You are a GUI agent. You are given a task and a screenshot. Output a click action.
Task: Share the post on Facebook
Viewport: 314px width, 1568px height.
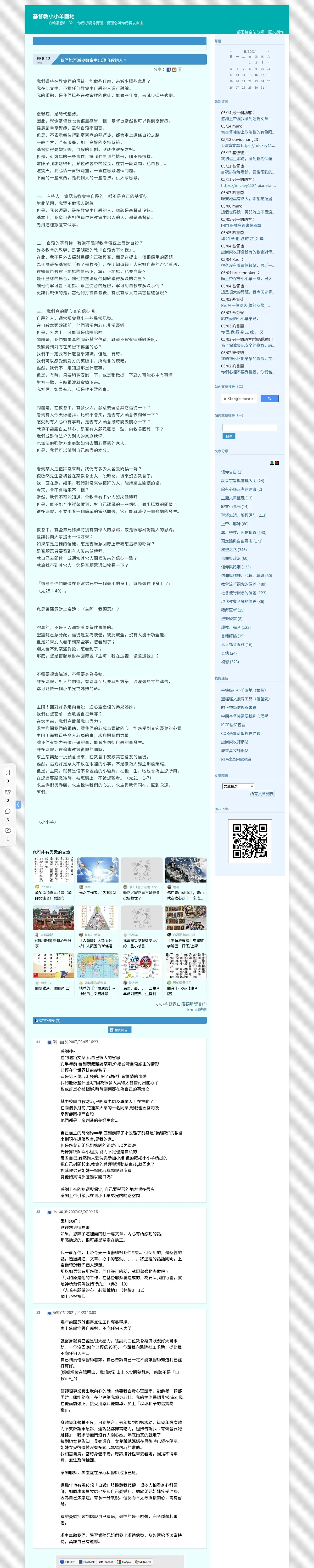pyautogui.click(x=169, y=70)
